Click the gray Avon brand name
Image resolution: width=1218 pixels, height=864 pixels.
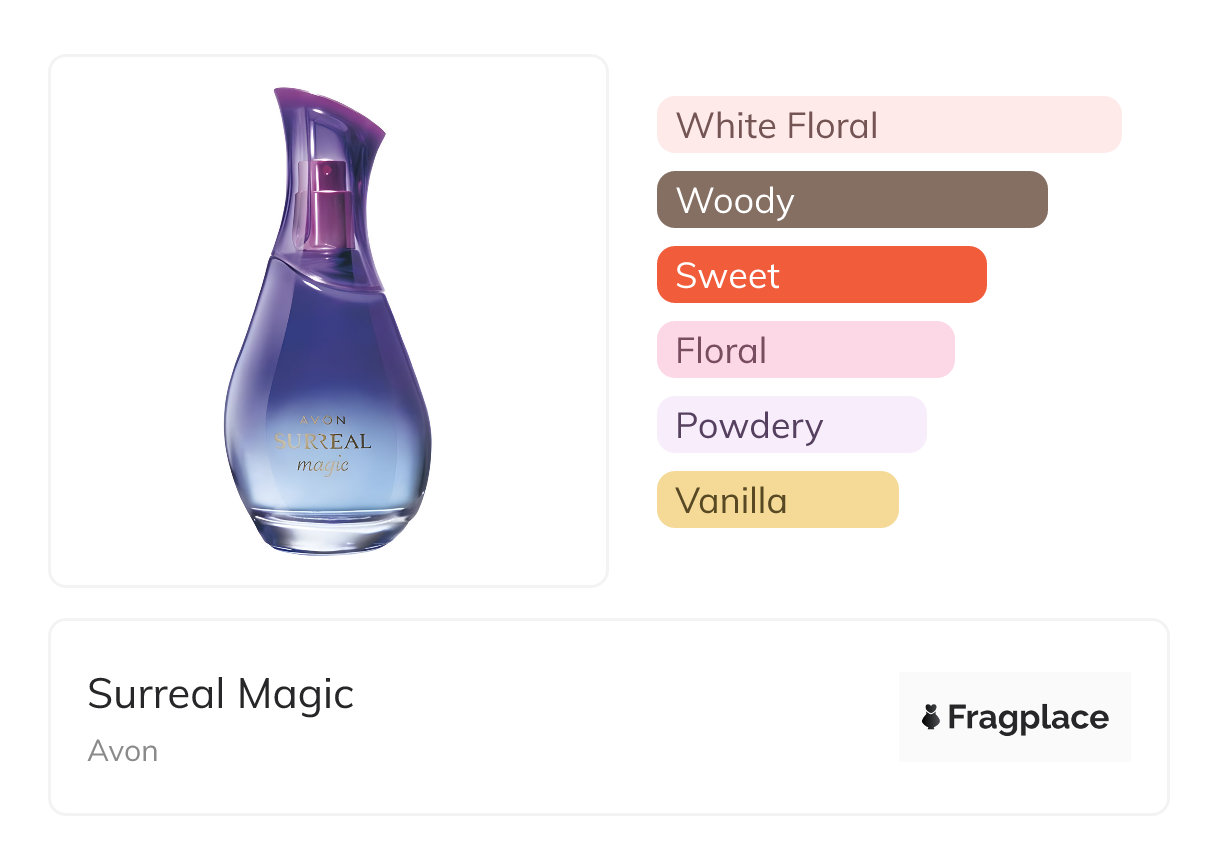pyautogui.click(x=123, y=751)
